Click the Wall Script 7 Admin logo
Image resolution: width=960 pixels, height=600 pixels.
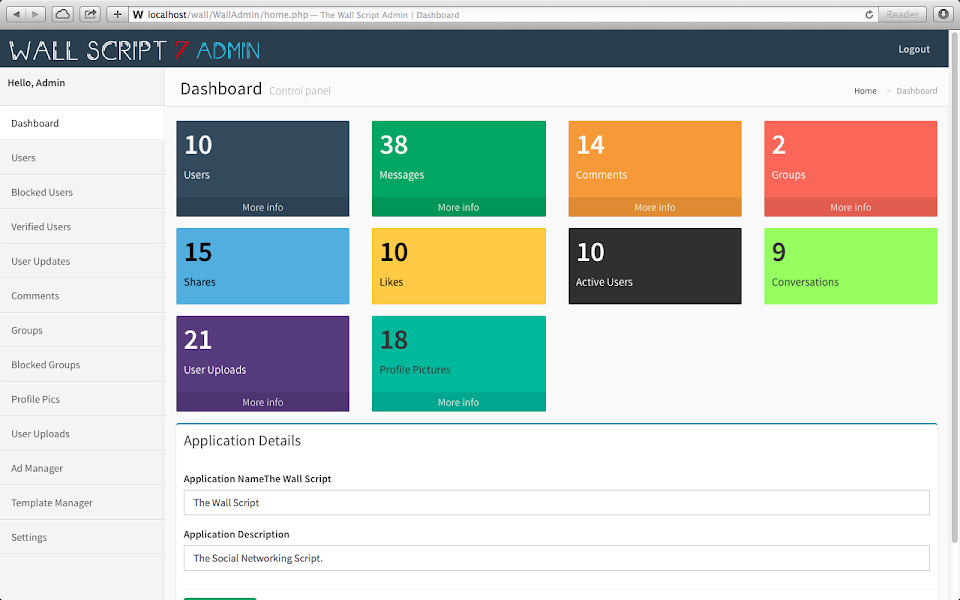click(135, 50)
